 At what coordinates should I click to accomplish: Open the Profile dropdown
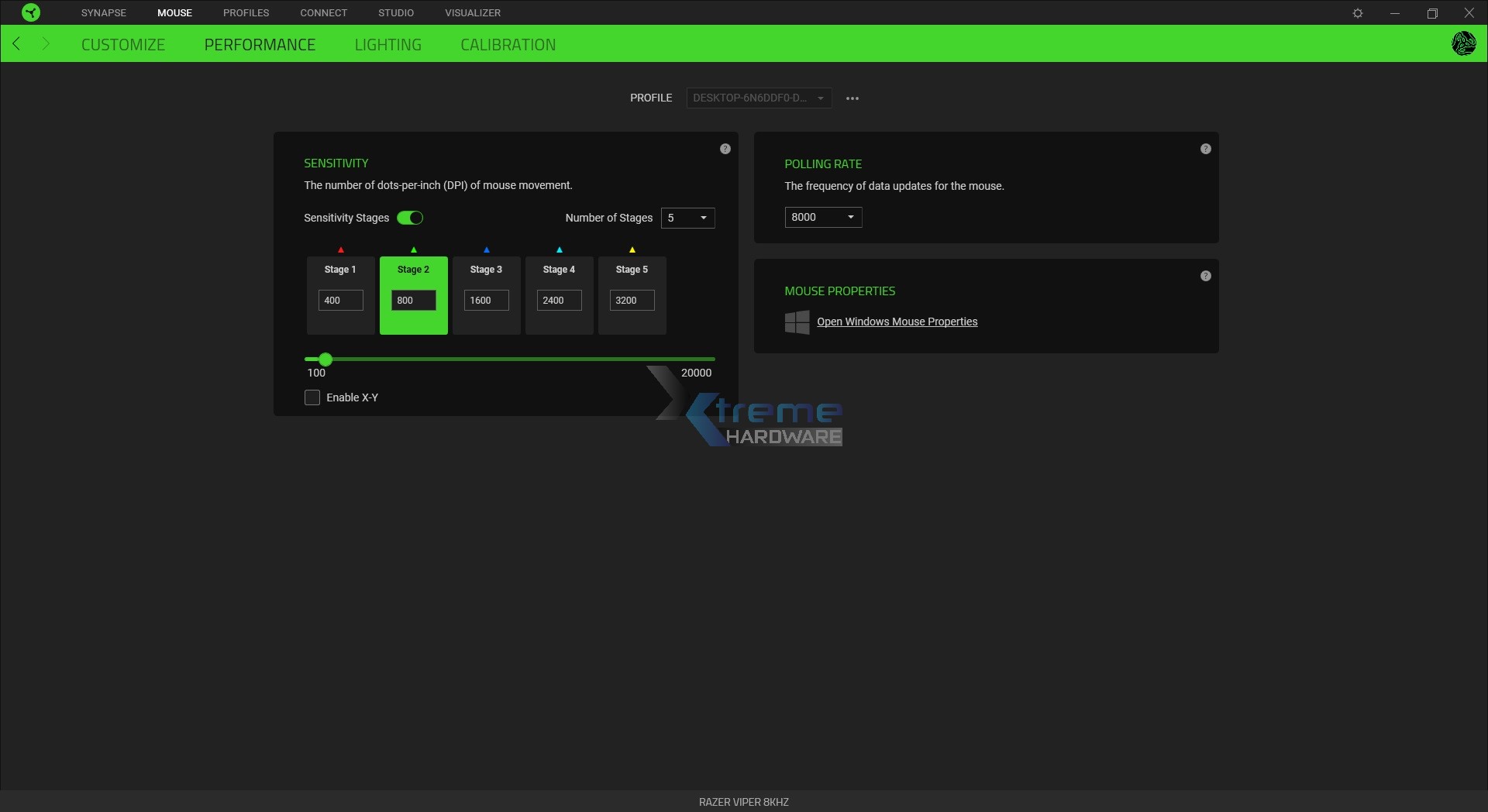tap(759, 98)
